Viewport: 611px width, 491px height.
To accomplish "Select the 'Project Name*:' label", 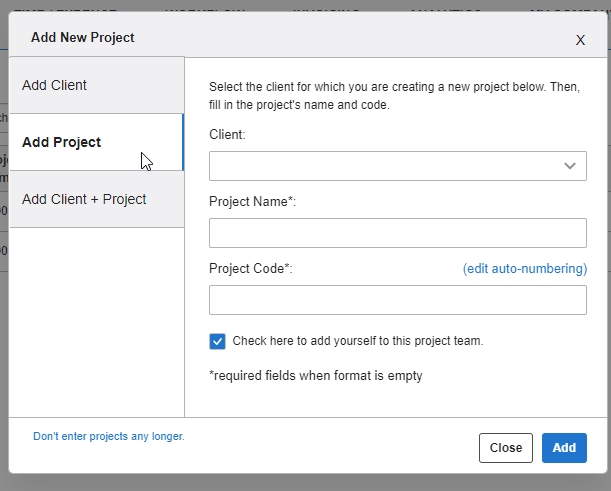I will coord(252,202).
